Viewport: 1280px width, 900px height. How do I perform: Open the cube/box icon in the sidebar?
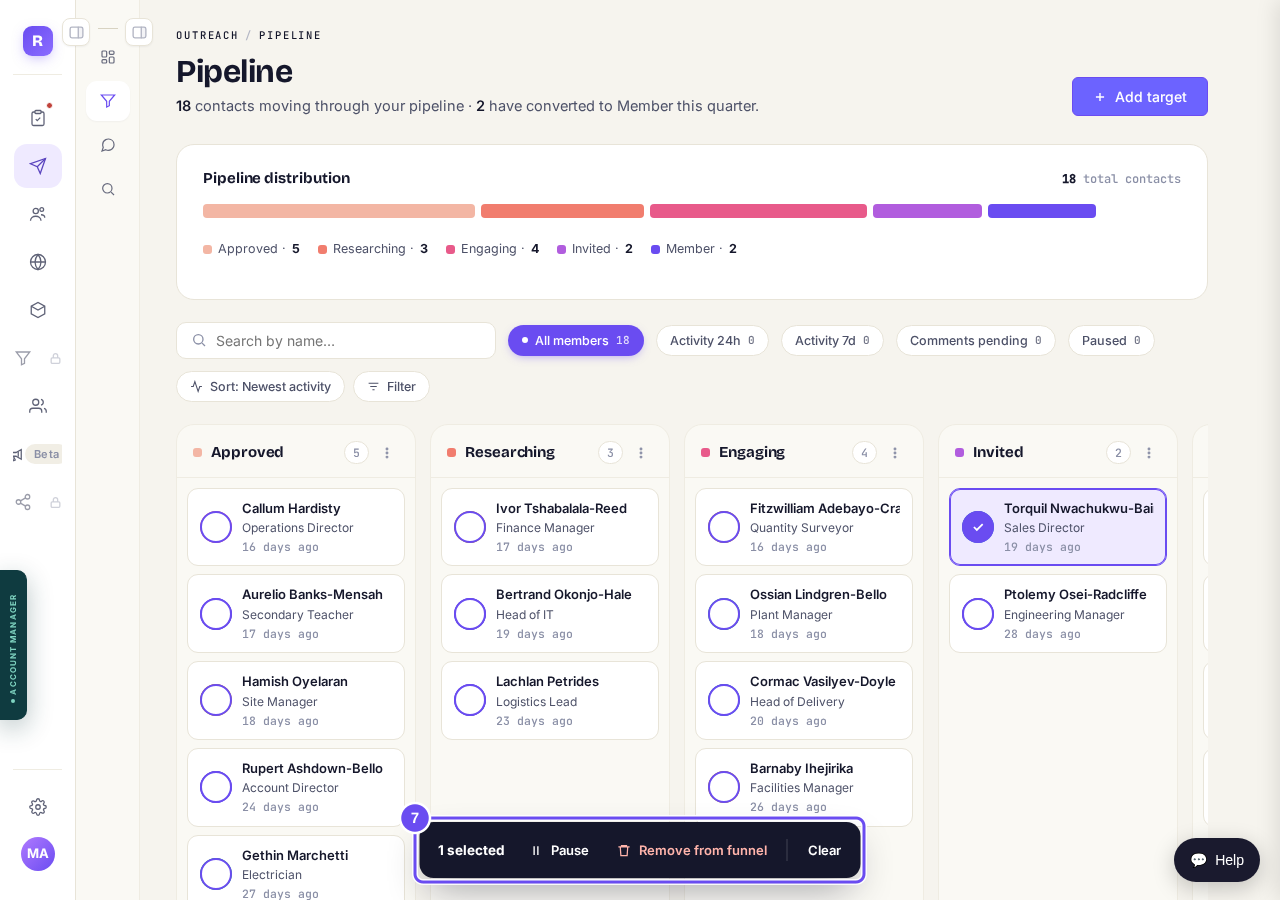pos(38,310)
